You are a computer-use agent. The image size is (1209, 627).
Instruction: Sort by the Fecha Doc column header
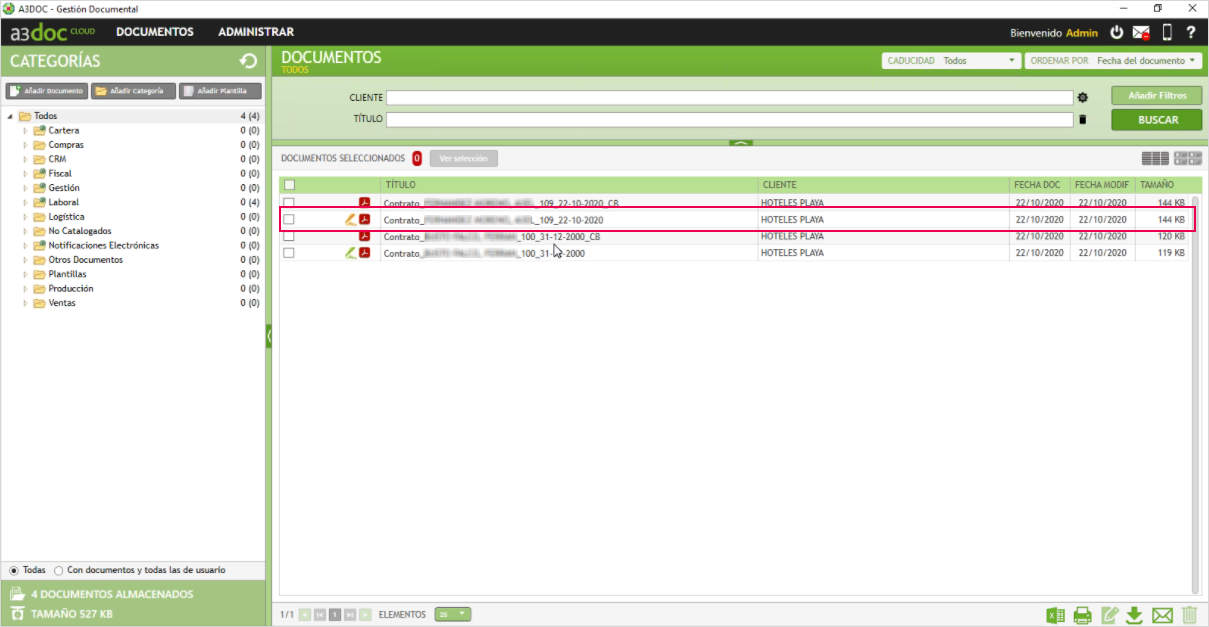1039,185
